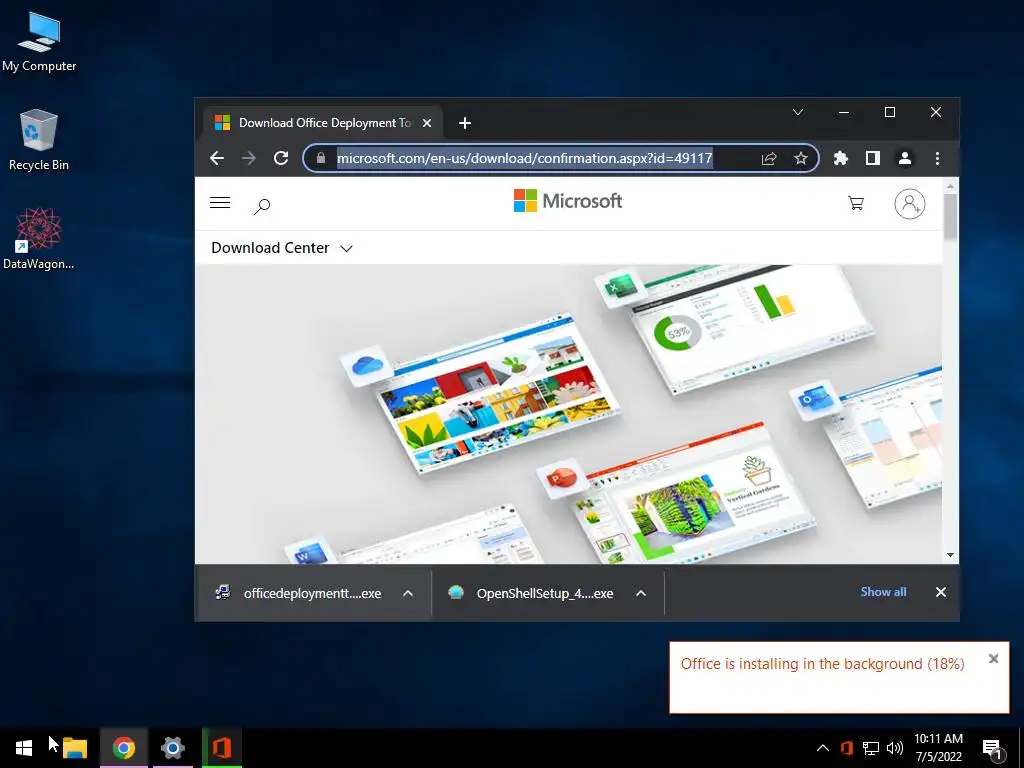The image size is (1024, 768).
Task: Select the My Computer desktop icon
Action: [x=39, y=41]
